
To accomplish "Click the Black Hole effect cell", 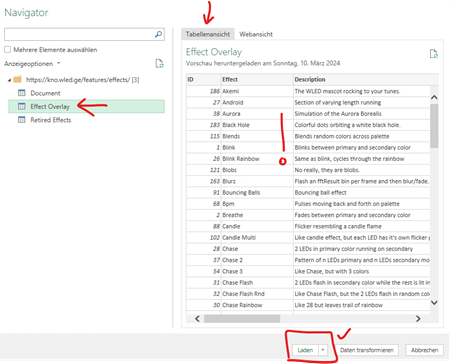I will point(257,125).
